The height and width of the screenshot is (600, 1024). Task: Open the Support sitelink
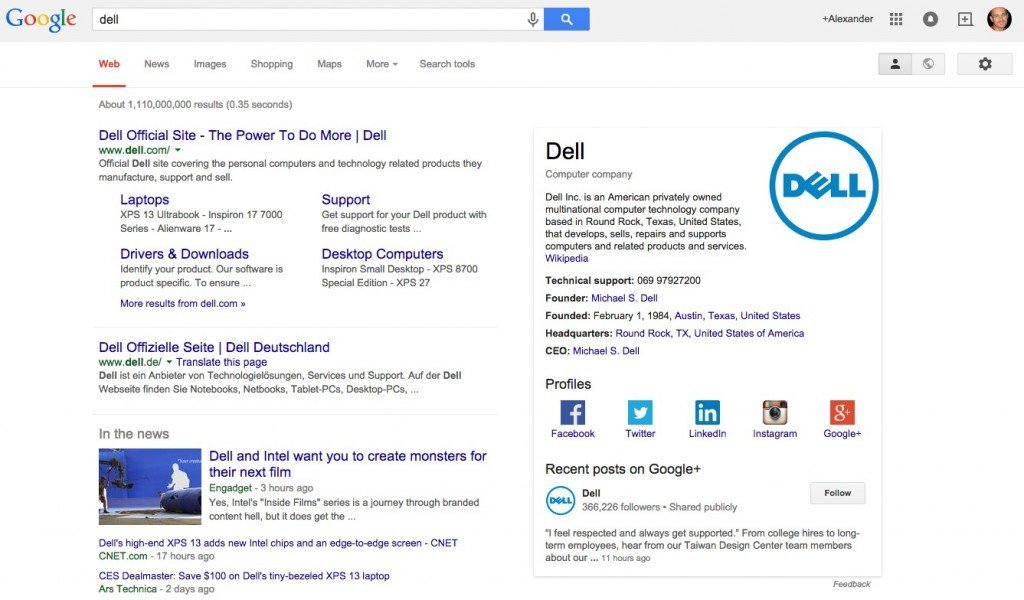point(345,200)
